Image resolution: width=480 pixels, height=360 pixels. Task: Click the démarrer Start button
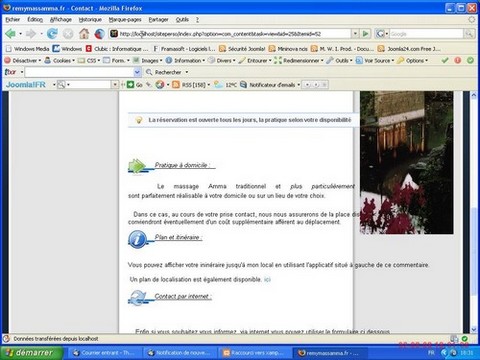click(32, 352)
